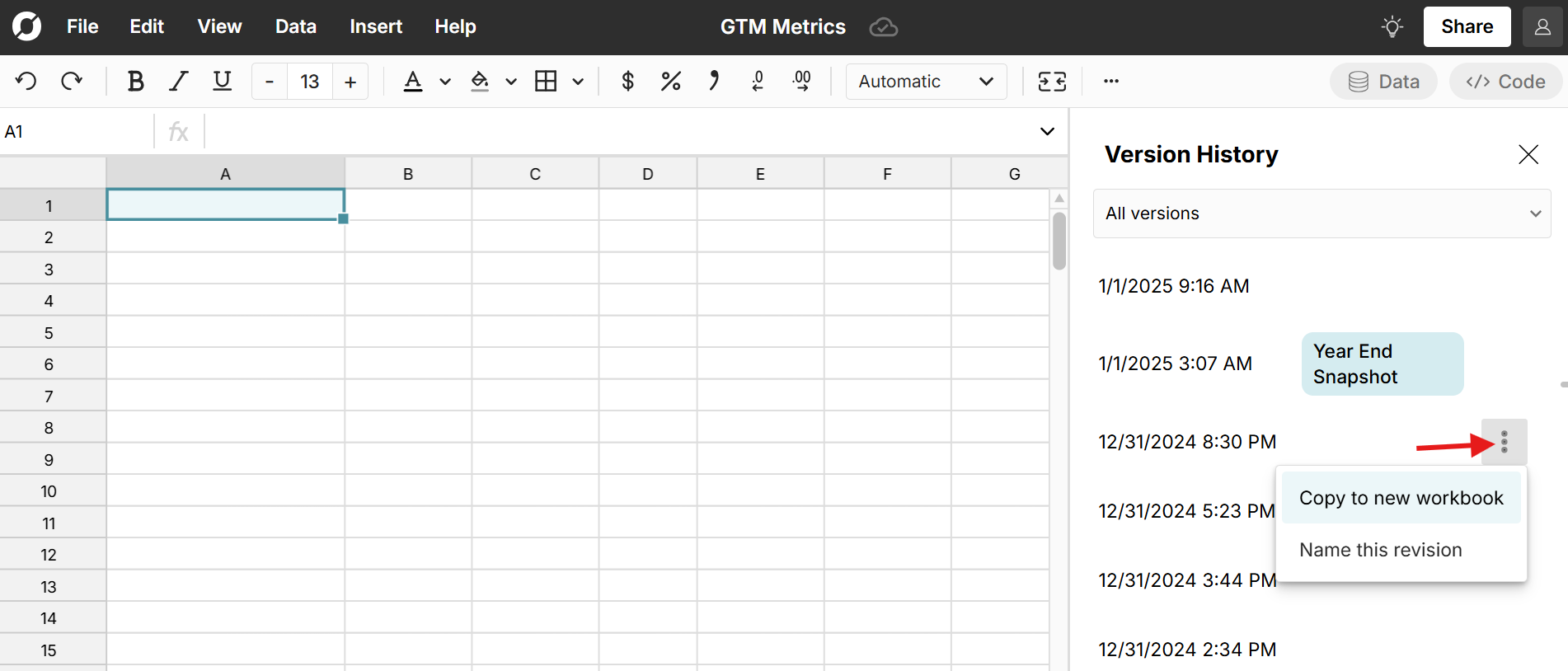This screenshot has width=1568, height=671.
Task: Toggle bold formatting
Action: pyautogui.click(x=135, y=81)
